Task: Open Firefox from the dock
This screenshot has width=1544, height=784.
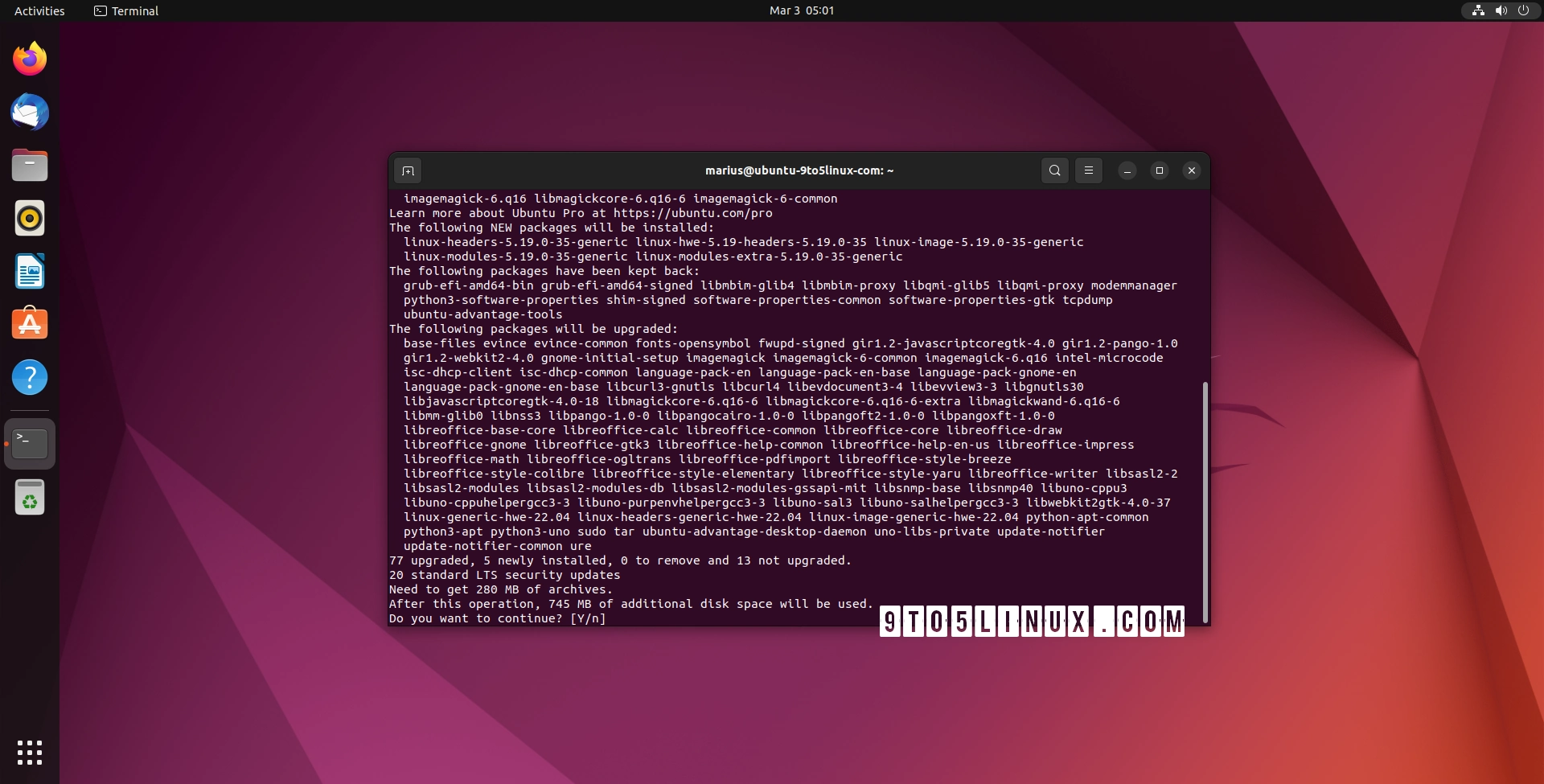Action: tap(30, 58)
